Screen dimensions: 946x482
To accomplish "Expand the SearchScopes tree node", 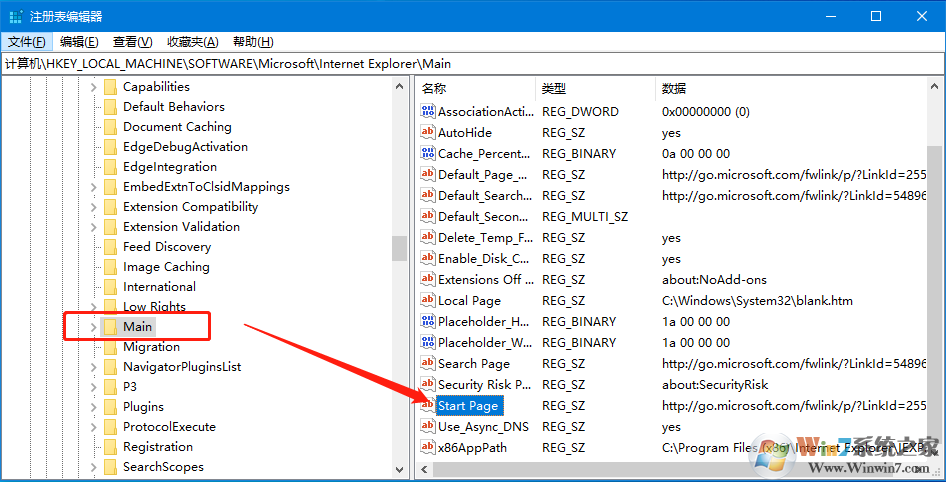I will coord(94,467).
